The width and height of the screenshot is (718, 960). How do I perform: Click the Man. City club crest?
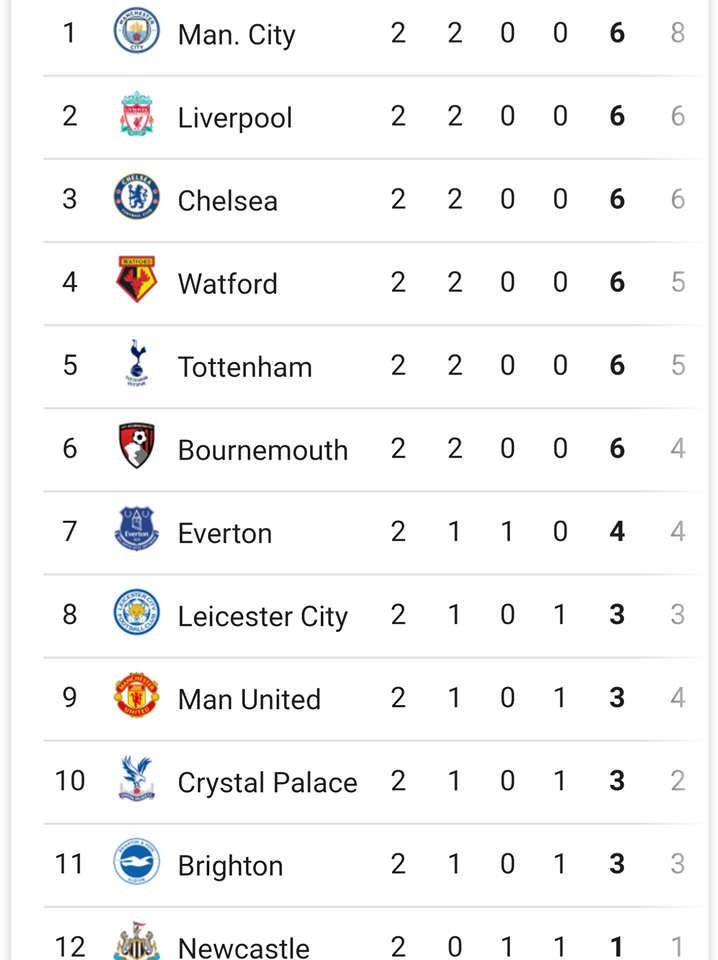pos(136,31)
